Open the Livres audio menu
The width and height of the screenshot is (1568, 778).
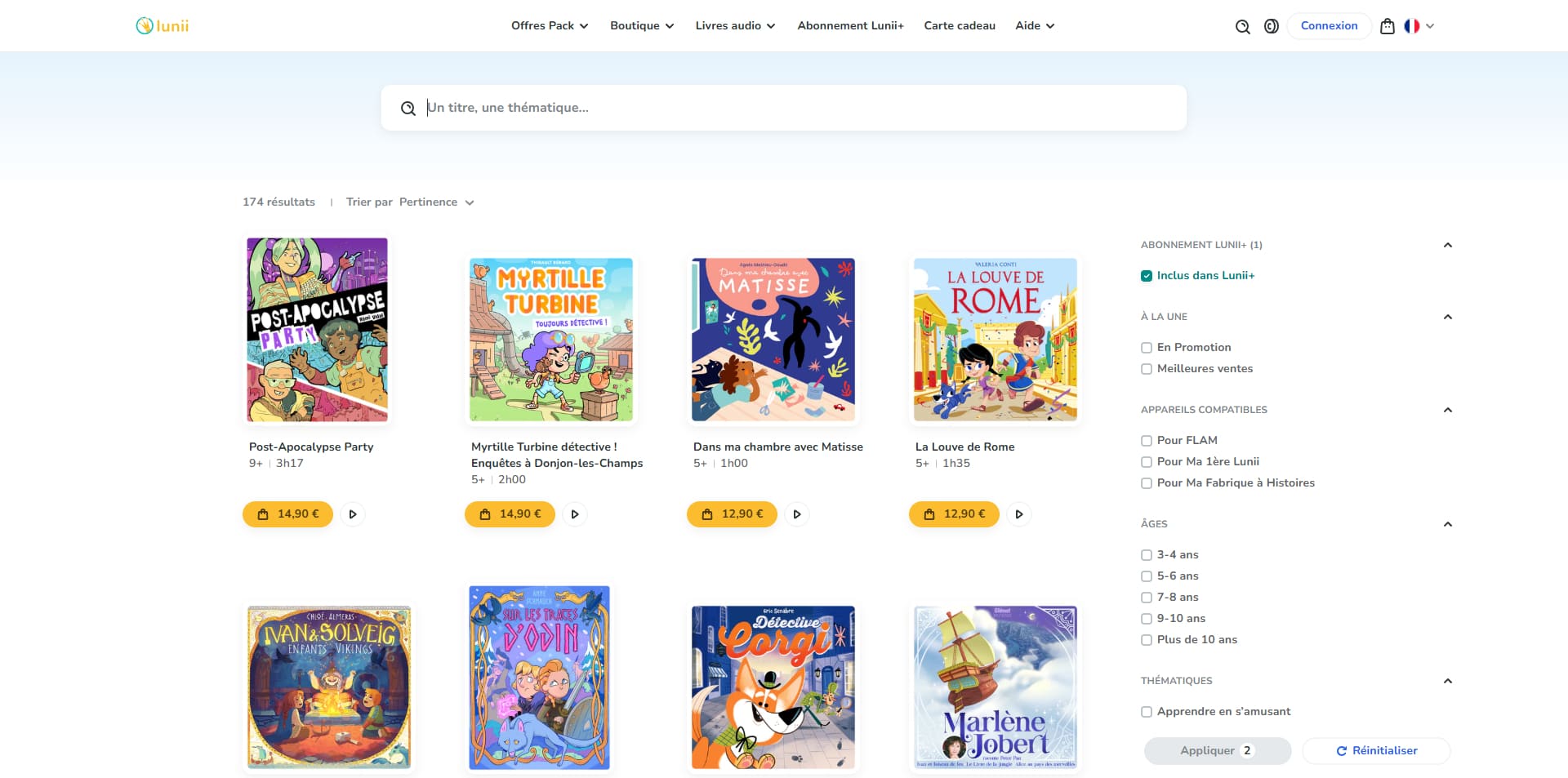point(735,26)
